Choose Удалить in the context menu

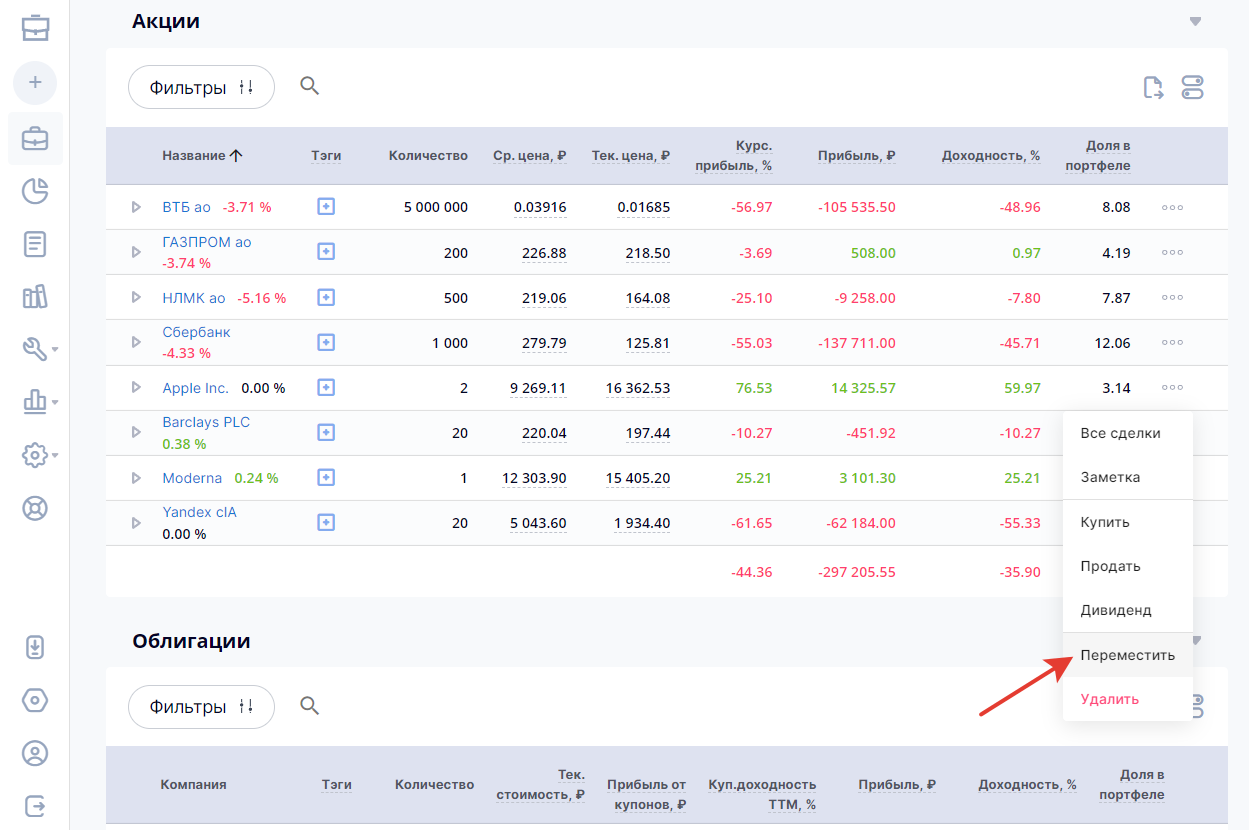click(1109, 699)
